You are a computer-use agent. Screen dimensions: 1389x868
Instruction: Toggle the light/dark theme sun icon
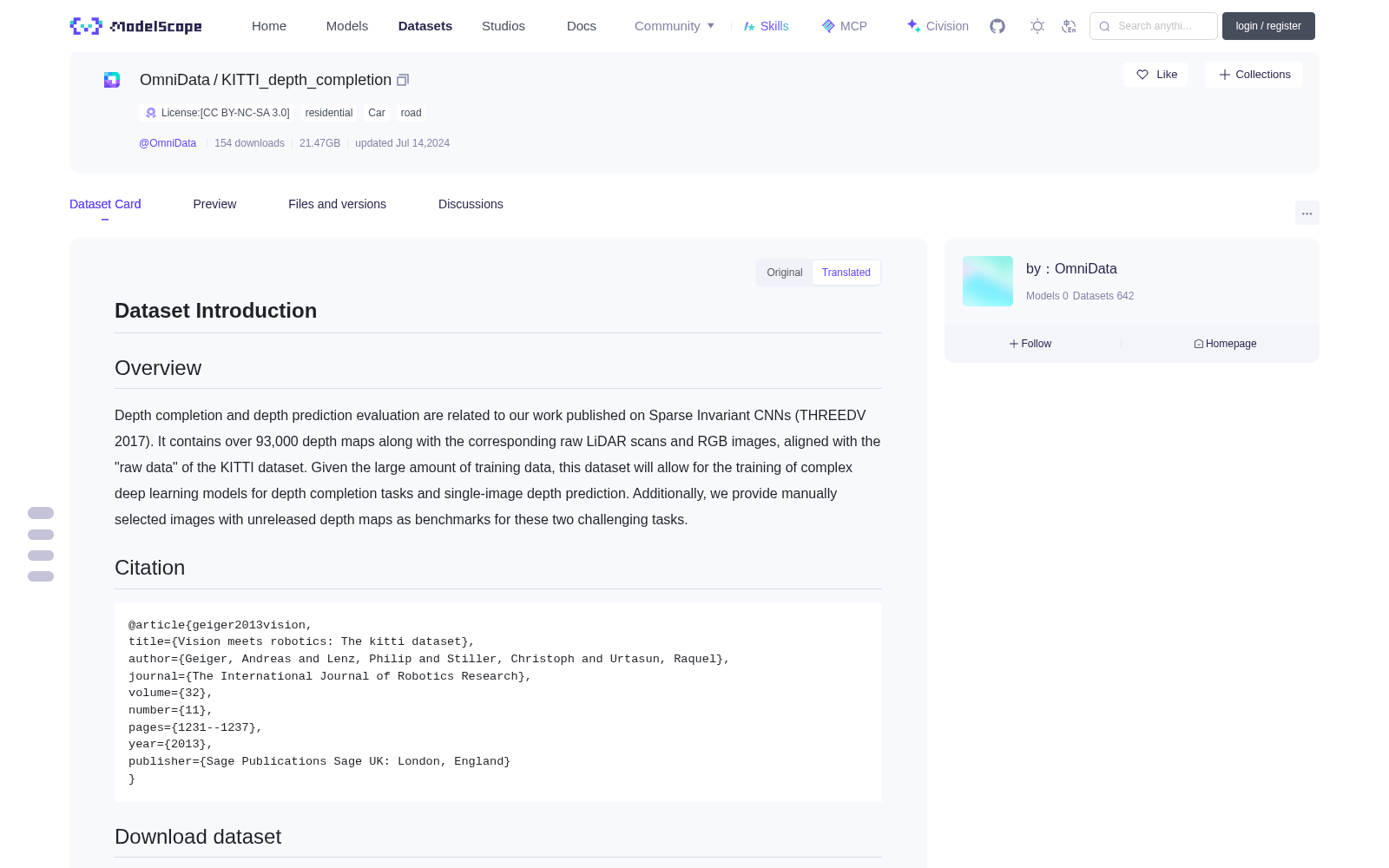[x=1037, y=26]
